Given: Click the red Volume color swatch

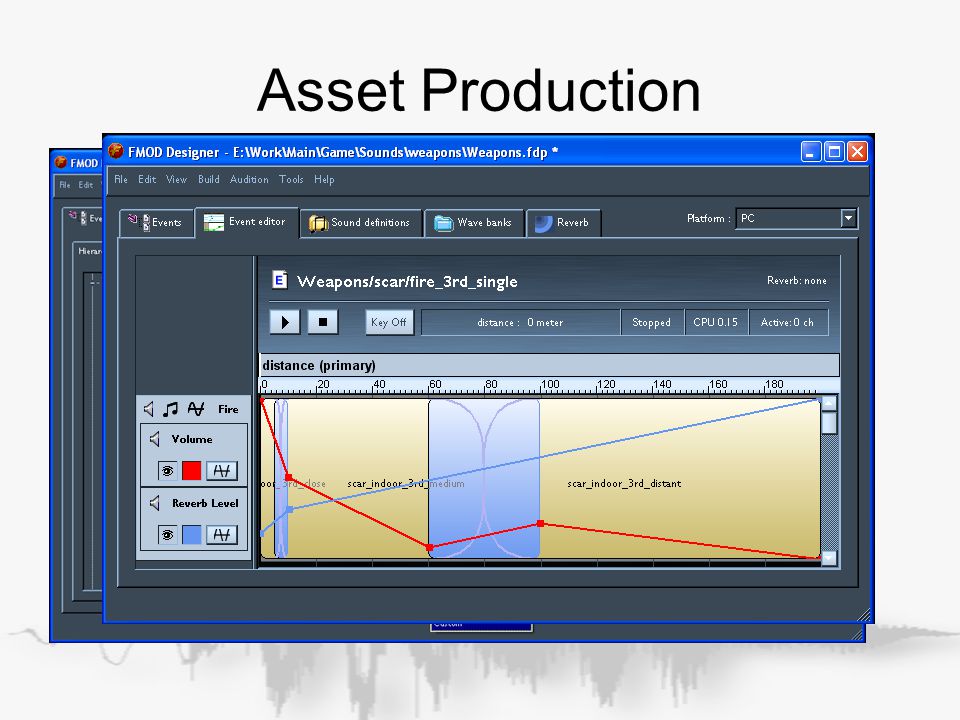Looking at the screenshot, I should point(192,471).
